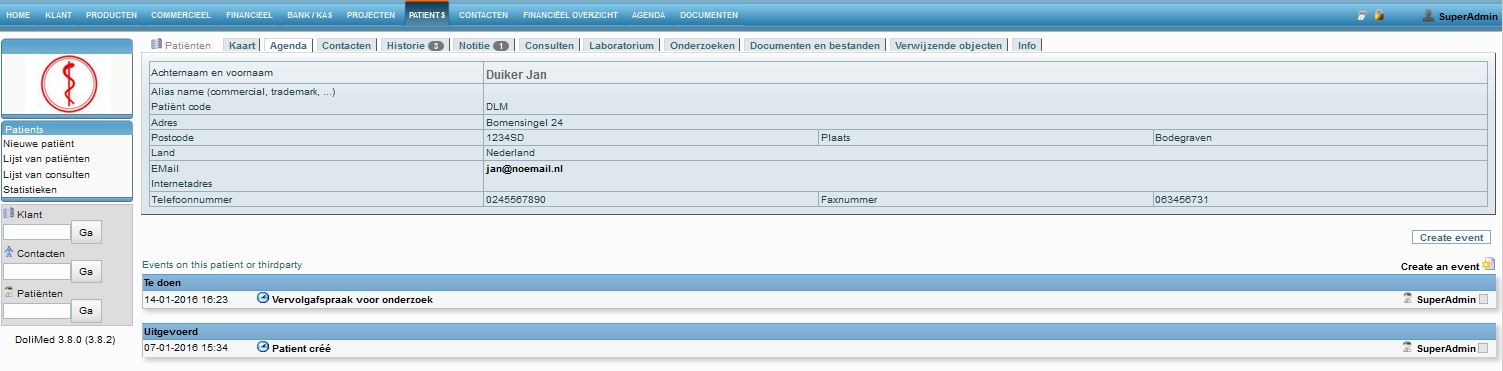1503x371 pixels.
Task: Open the FINANCIËEL OVERZICHT menu
Action: [x=571, y=15]
